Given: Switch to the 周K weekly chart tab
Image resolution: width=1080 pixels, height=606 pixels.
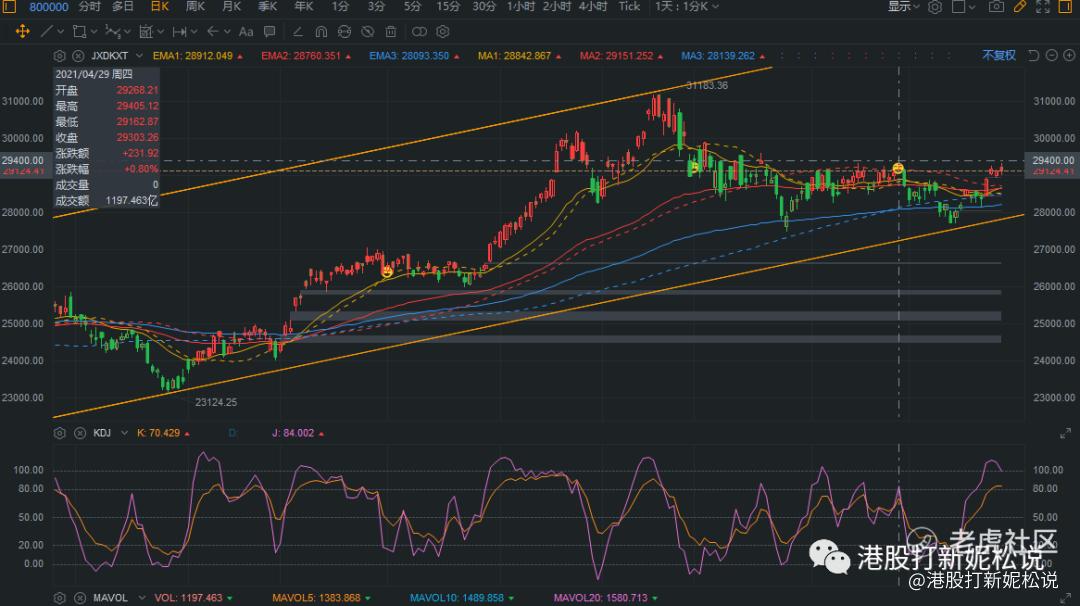Looking at the screenshot, I should [195, 6].
